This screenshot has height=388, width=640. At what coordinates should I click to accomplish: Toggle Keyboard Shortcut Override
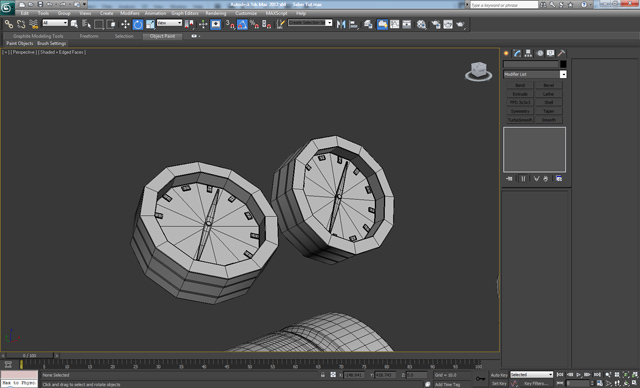216,24
